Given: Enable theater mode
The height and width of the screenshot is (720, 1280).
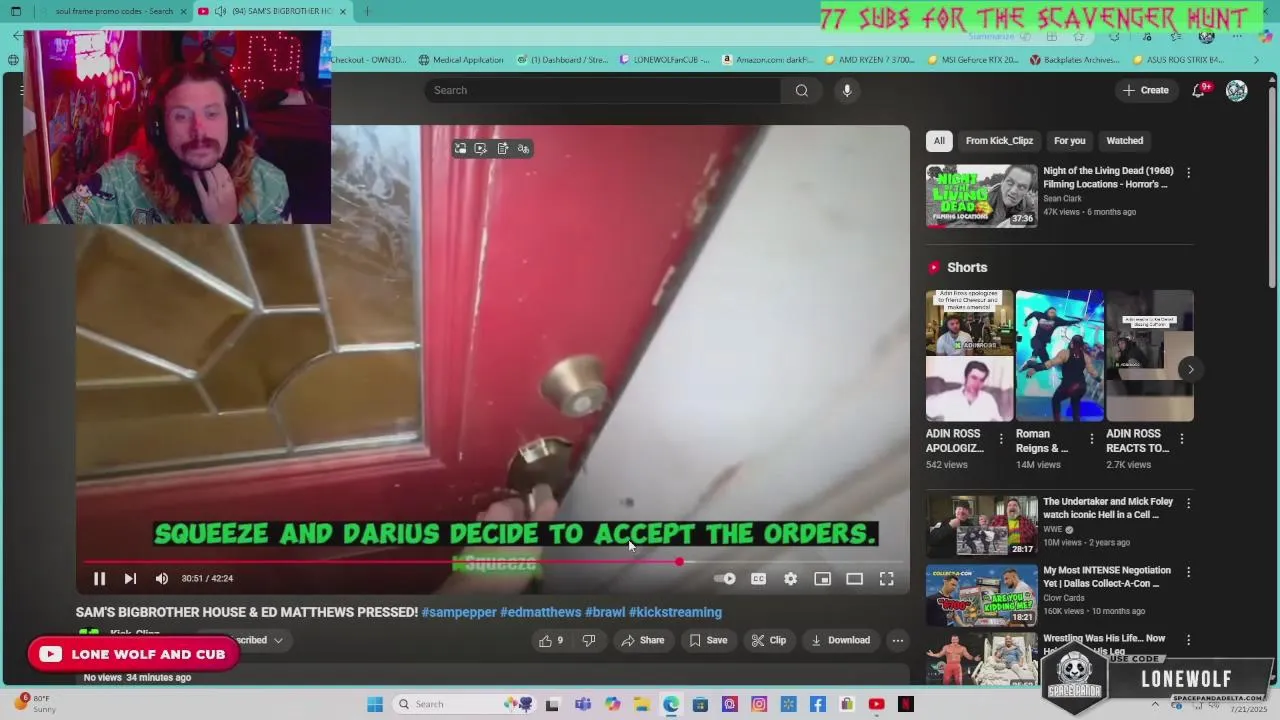Looking at the screenshot, I should click(854, 578).
